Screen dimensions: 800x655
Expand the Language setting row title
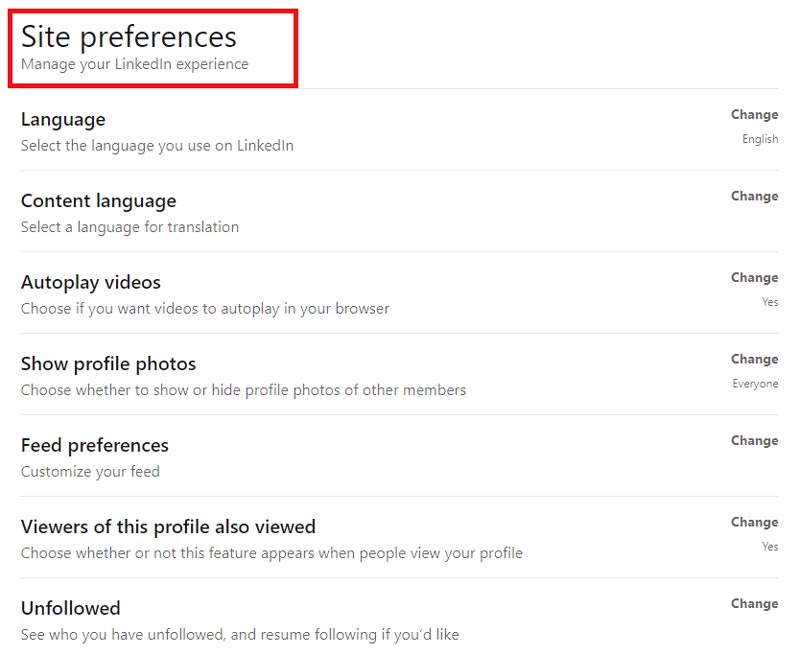63,120
